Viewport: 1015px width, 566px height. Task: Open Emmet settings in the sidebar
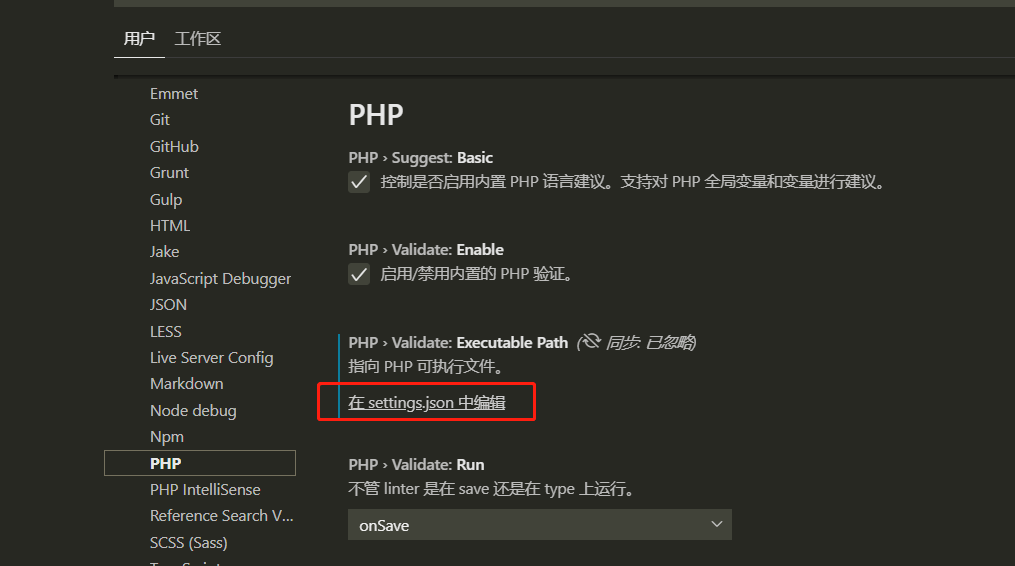coord(174,94)
